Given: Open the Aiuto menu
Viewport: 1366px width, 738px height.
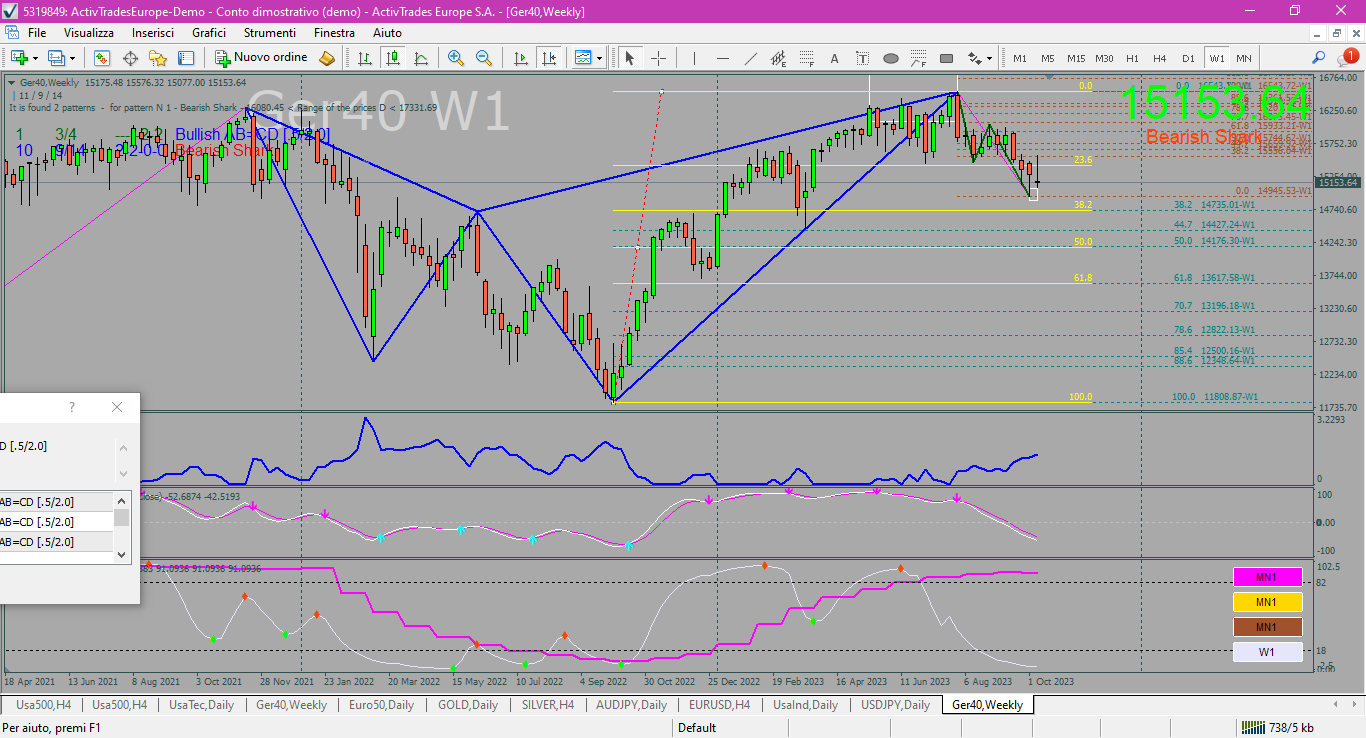Looking at the screenshot, I should click(x=387, y=33).
